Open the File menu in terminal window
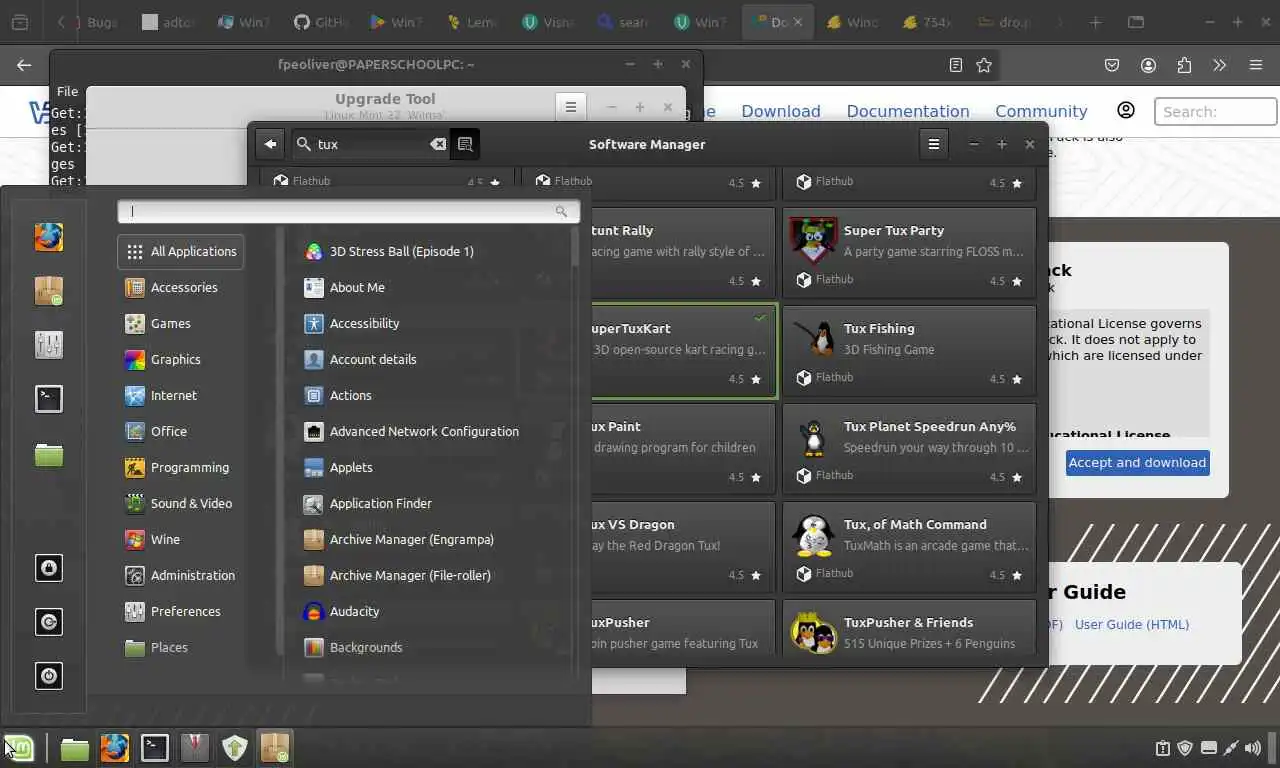This screenshot has height=768, width=1280. tap(67, 91)
